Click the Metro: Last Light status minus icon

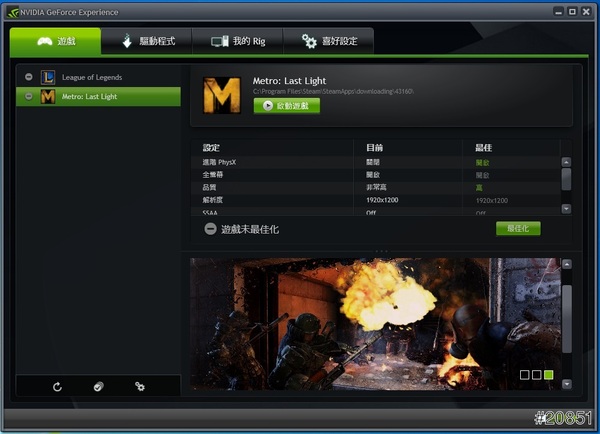pyautogui.click(x=29, y=96)
